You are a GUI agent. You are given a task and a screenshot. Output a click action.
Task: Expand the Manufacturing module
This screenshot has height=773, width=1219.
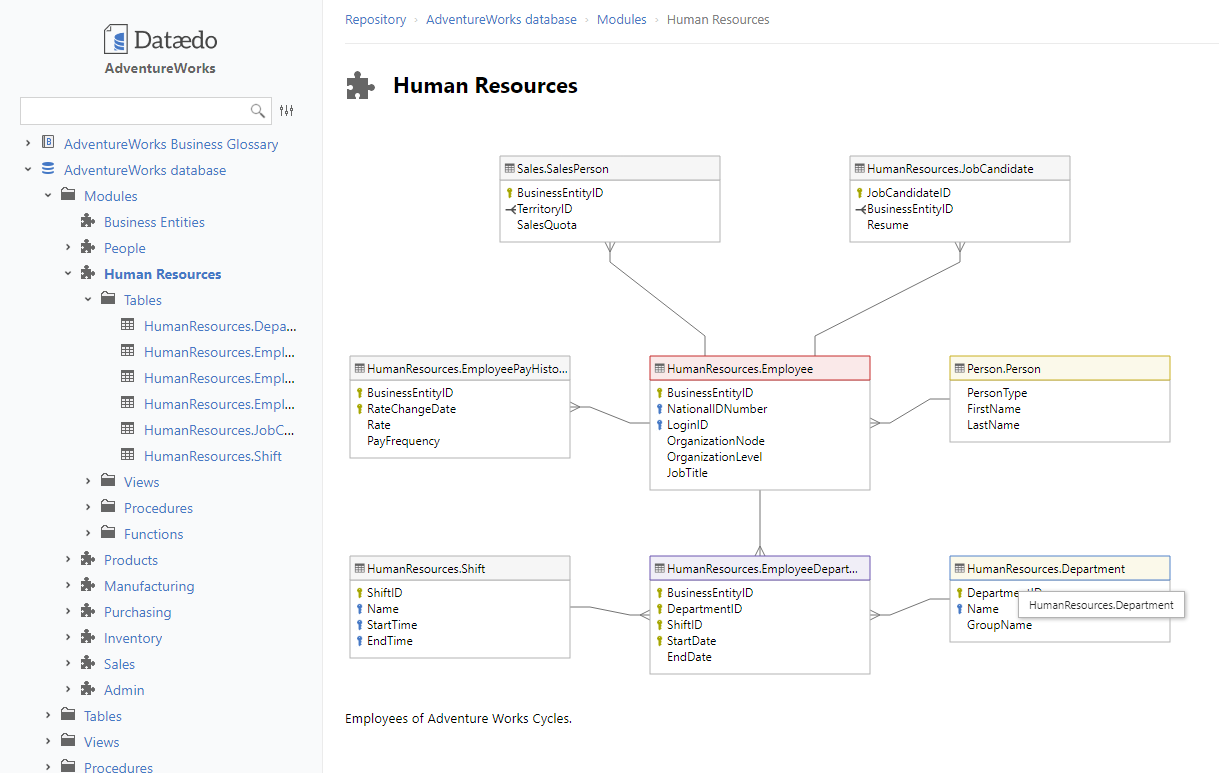pyautogui.click(x=68, y=585)
